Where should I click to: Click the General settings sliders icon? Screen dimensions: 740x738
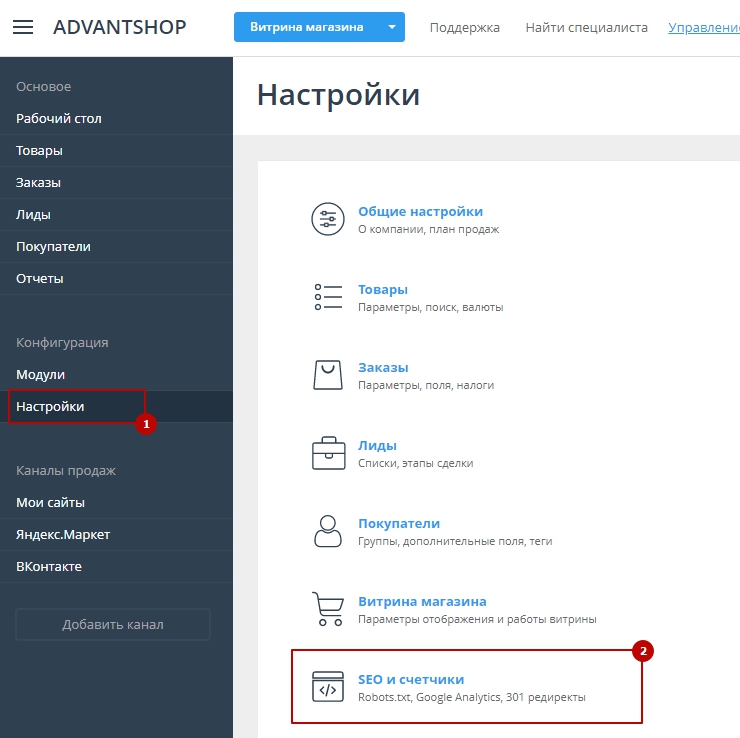click(328, 220)
